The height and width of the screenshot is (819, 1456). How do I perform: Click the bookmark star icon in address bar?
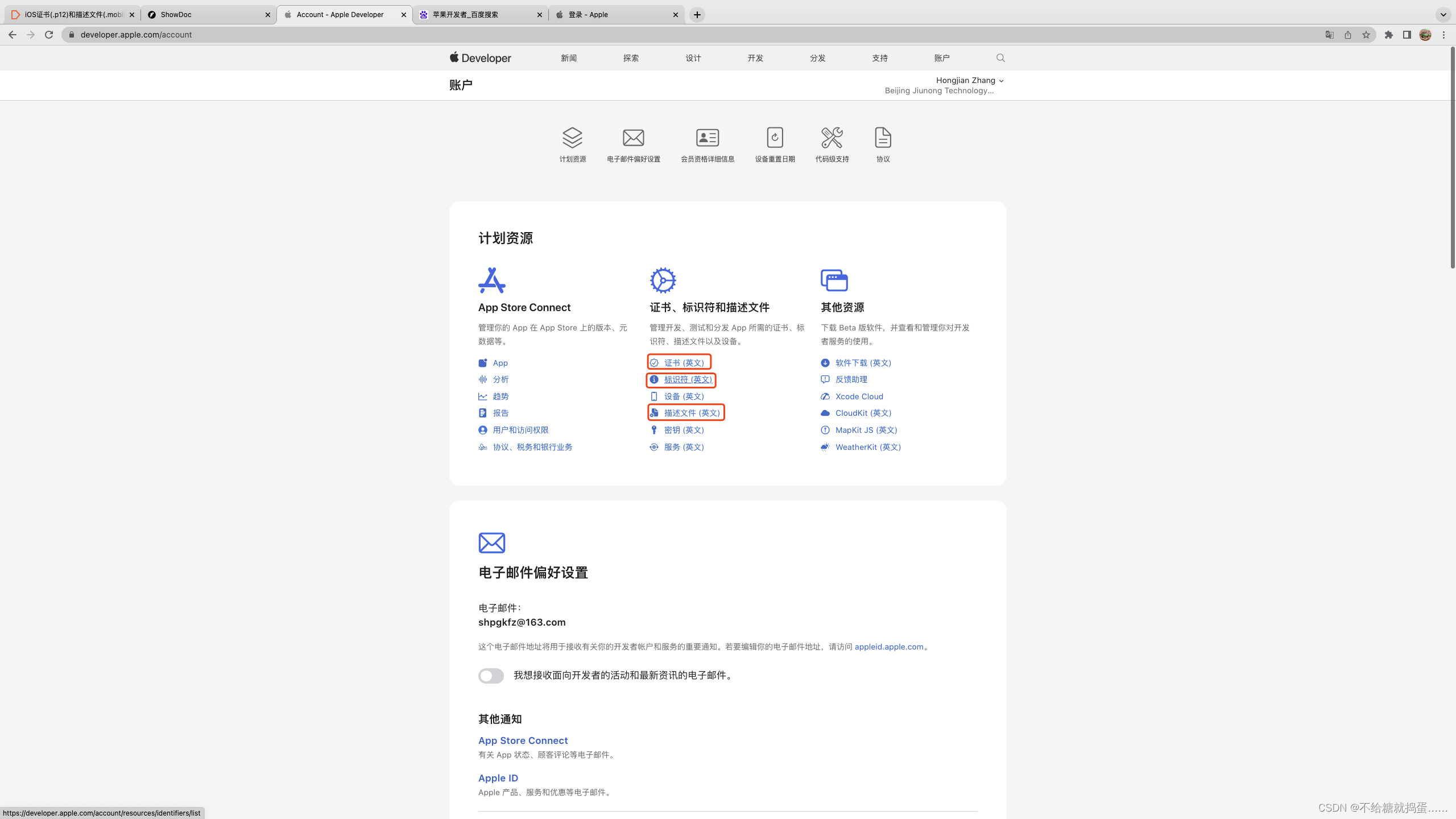(1366, 35)
